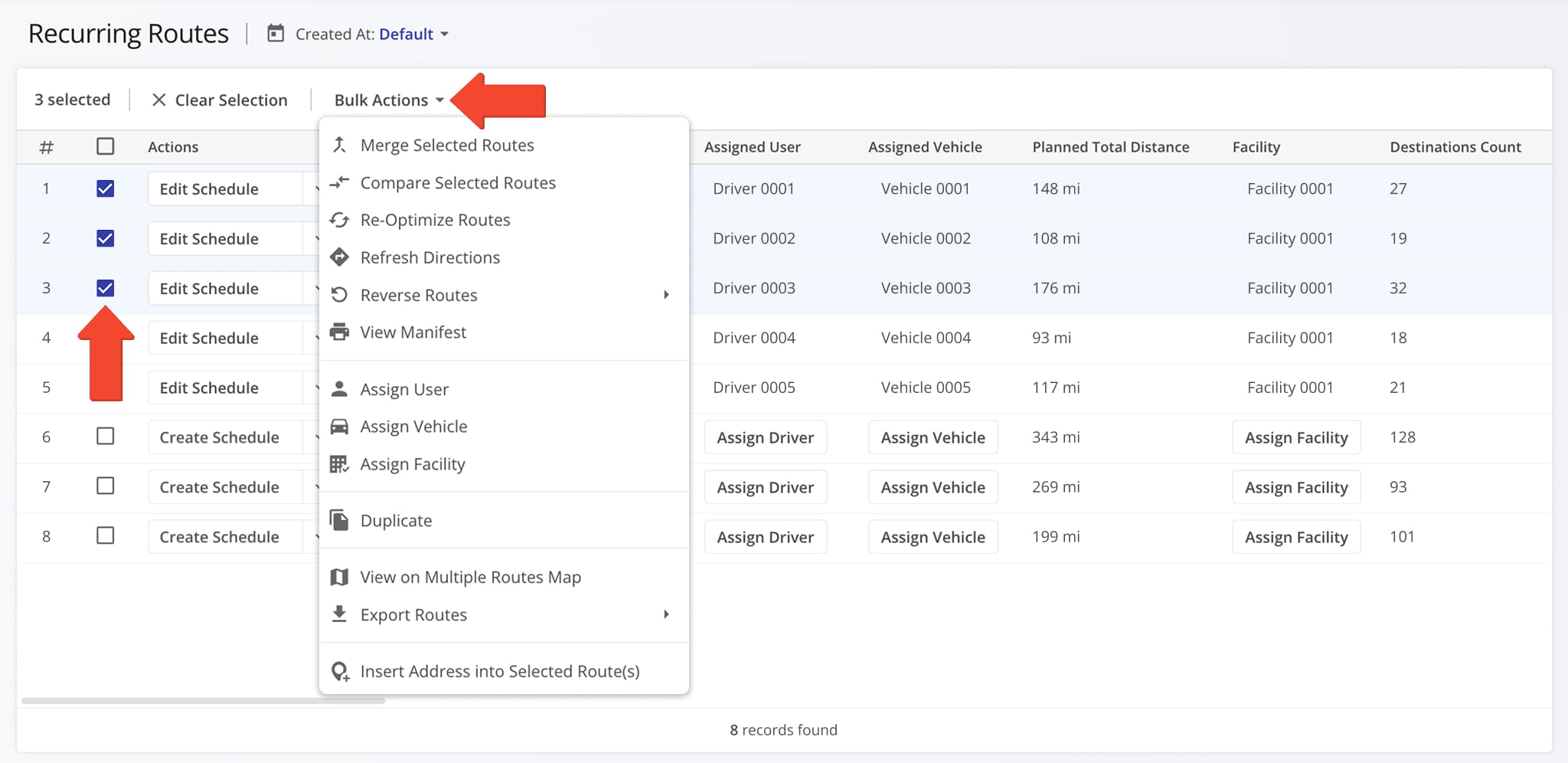The height and width of the screenshot is (763, 1568).
Task: Click the Refresh Directions diamond icon
Action: 339,257
